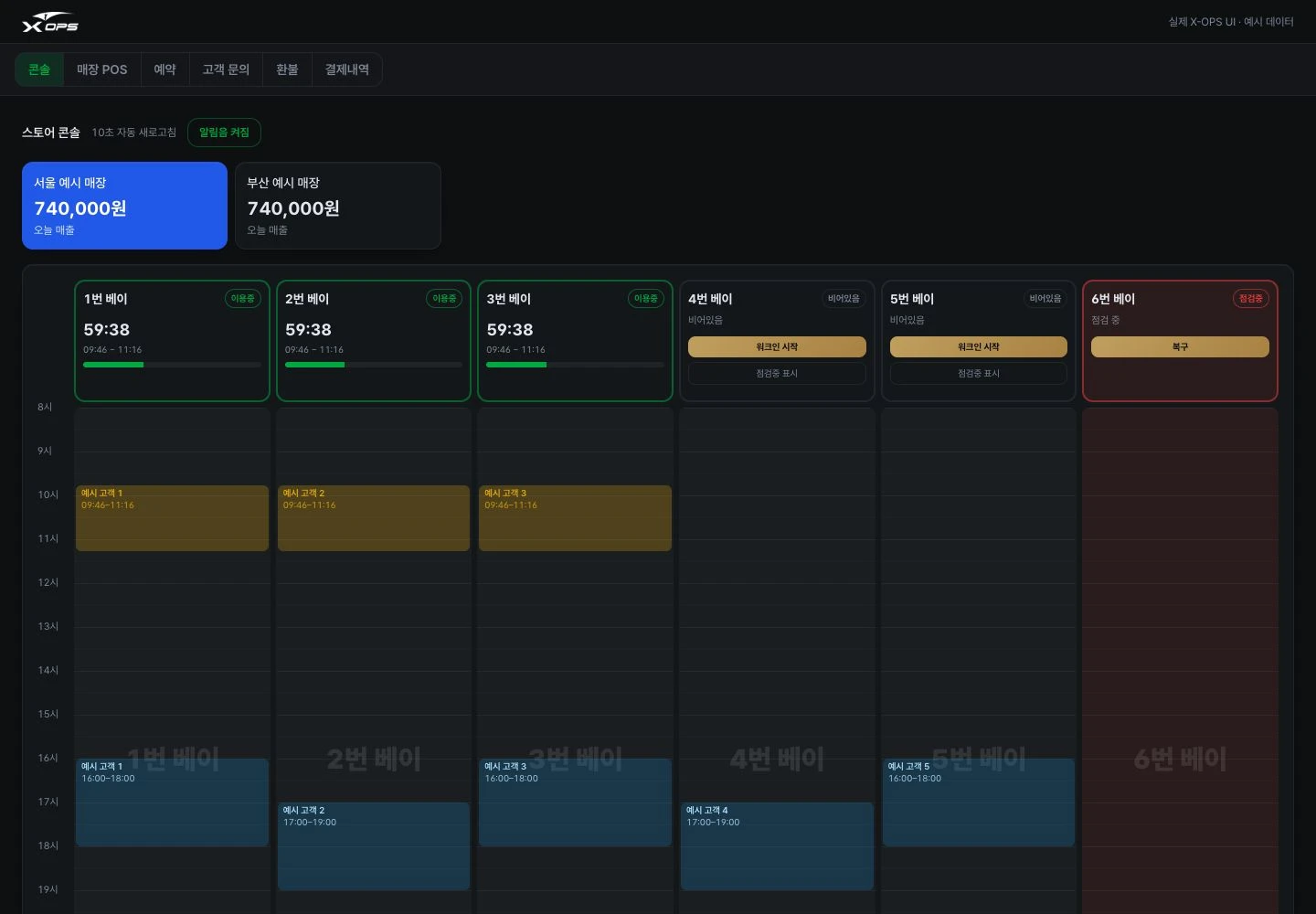Select the 서울 예시 매장 store card

[124, 206]
